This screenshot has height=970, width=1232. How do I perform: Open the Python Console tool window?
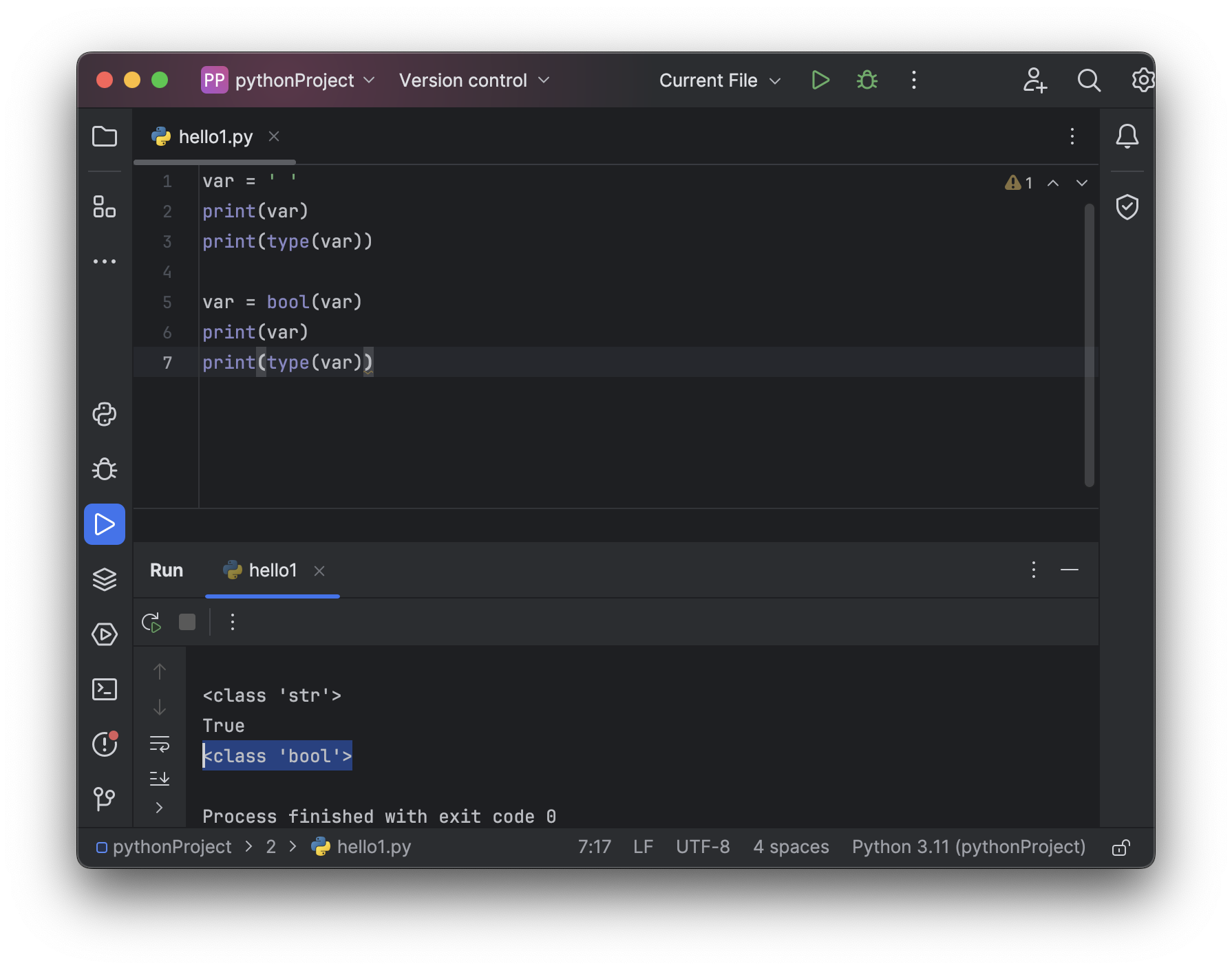(x=105, y=414)
